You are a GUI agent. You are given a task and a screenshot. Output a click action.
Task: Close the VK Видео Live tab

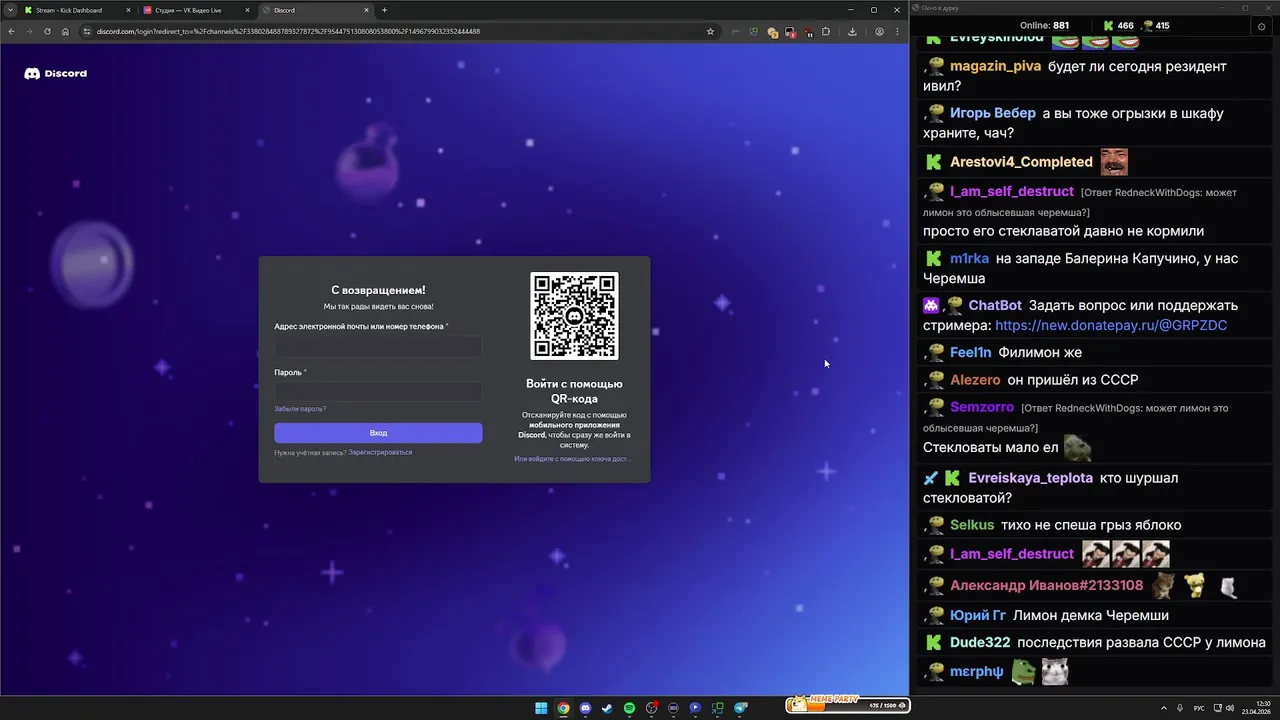(x=247, y=10)
